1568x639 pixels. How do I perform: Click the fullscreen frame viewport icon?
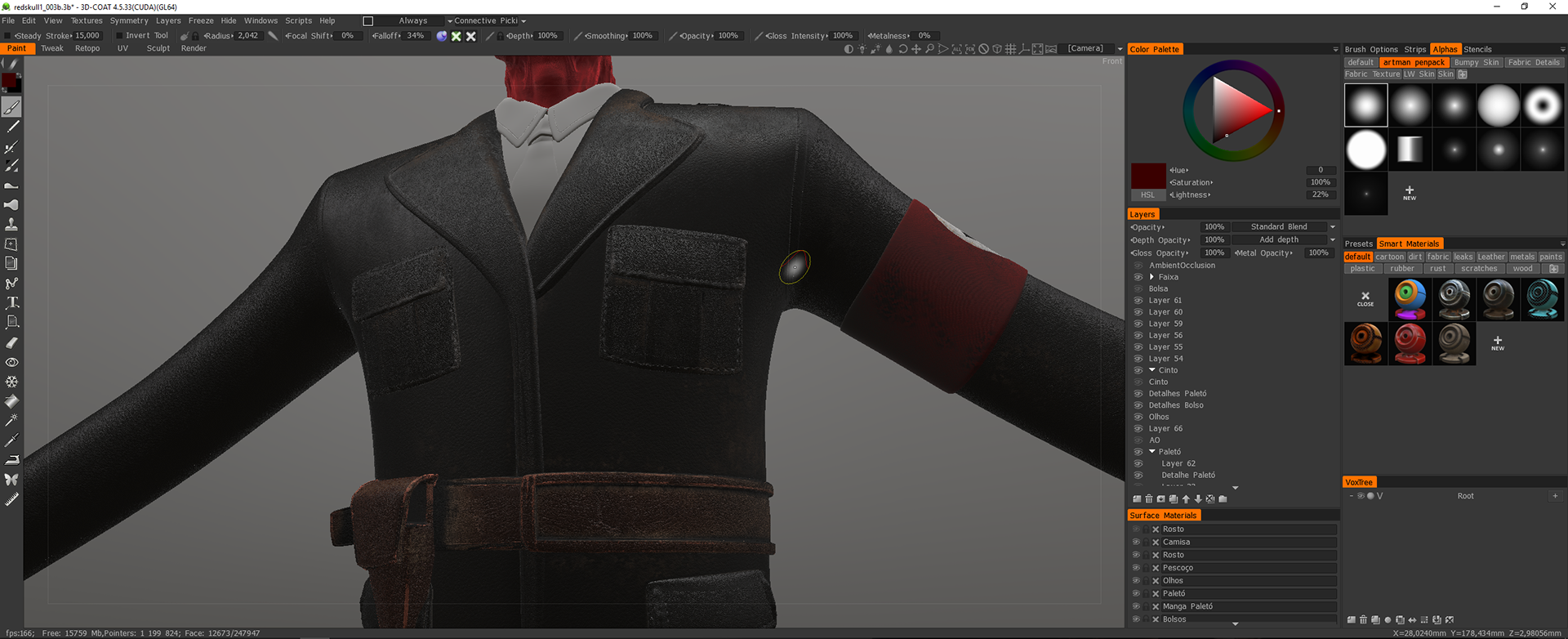coord(1037,49)
